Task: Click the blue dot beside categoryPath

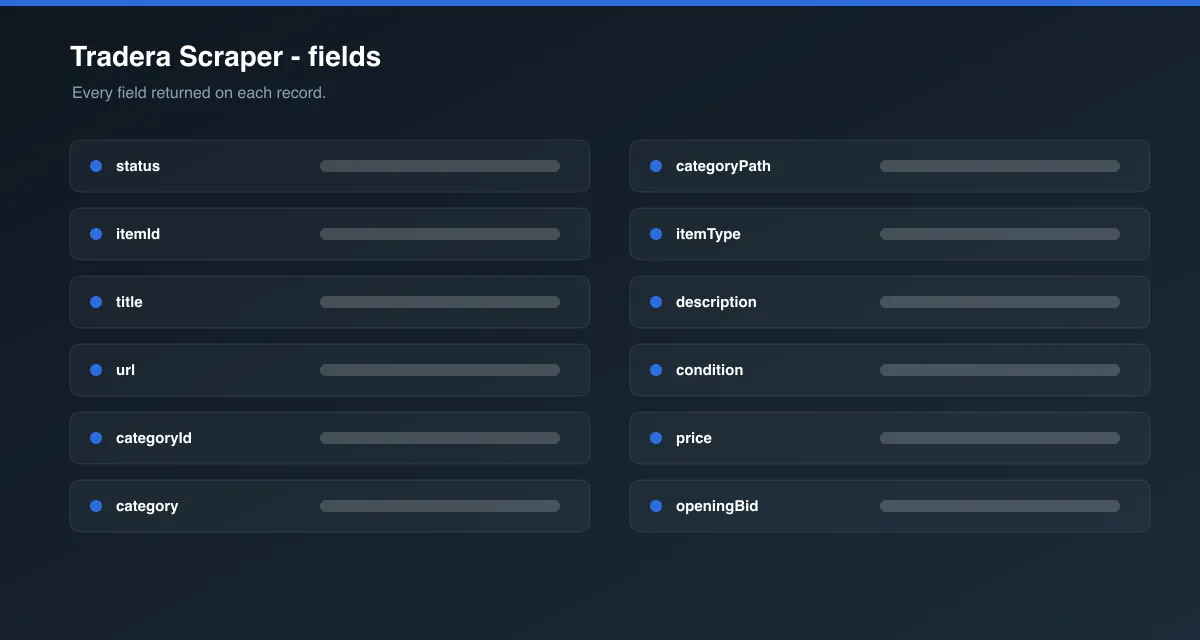Action: pos(656,166)
